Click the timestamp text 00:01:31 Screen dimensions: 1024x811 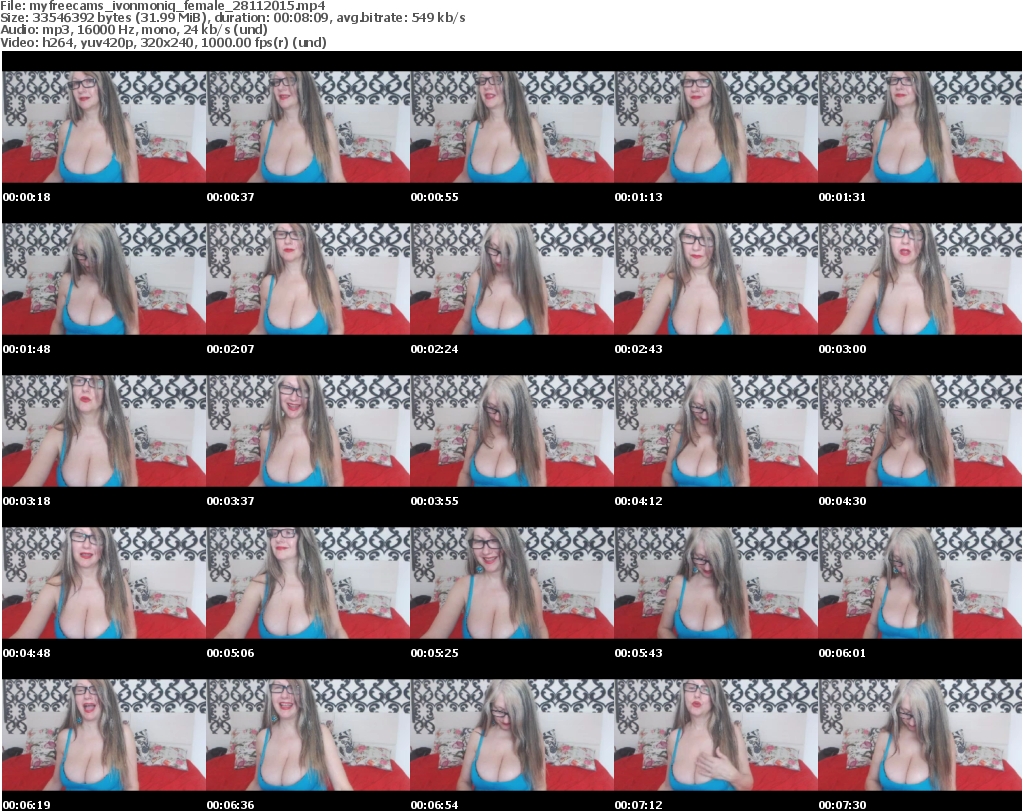[x=842, y=197]
